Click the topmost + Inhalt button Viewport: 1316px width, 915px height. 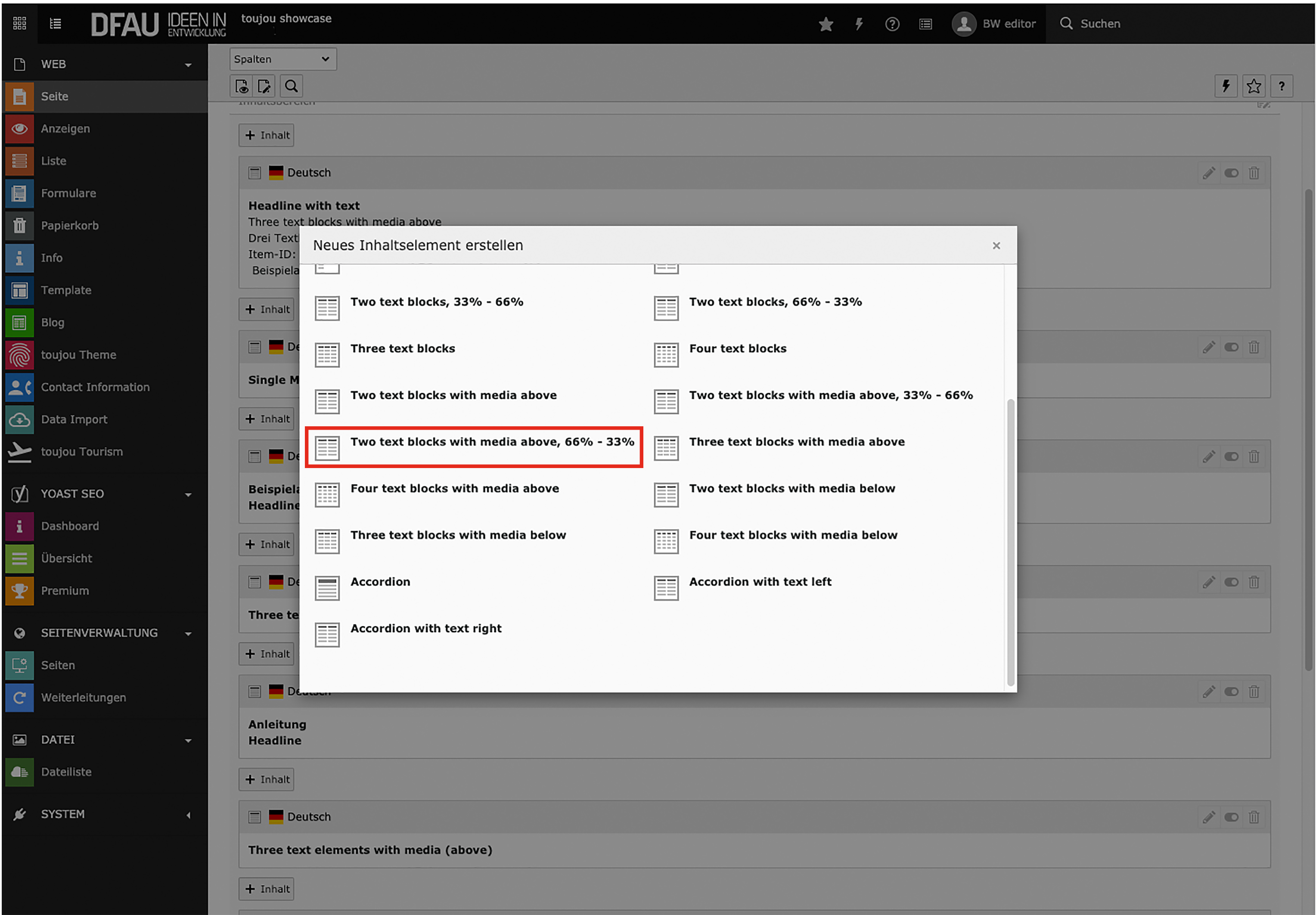(x=267, y=135)
